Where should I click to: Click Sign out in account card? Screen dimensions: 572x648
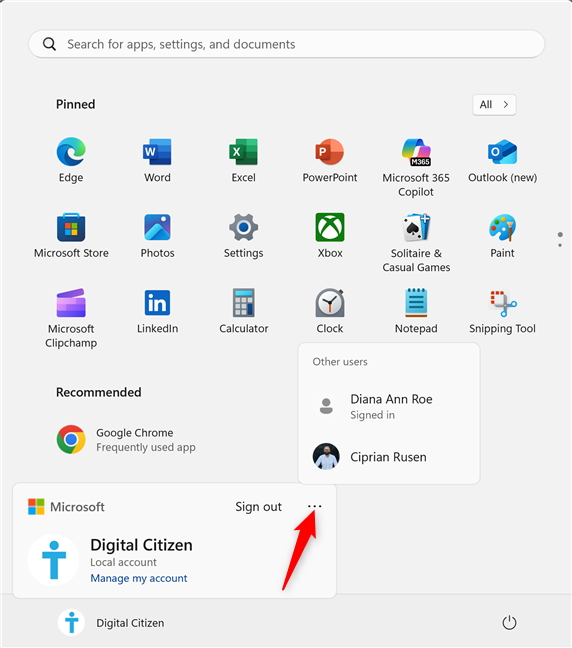click(258, 507)
